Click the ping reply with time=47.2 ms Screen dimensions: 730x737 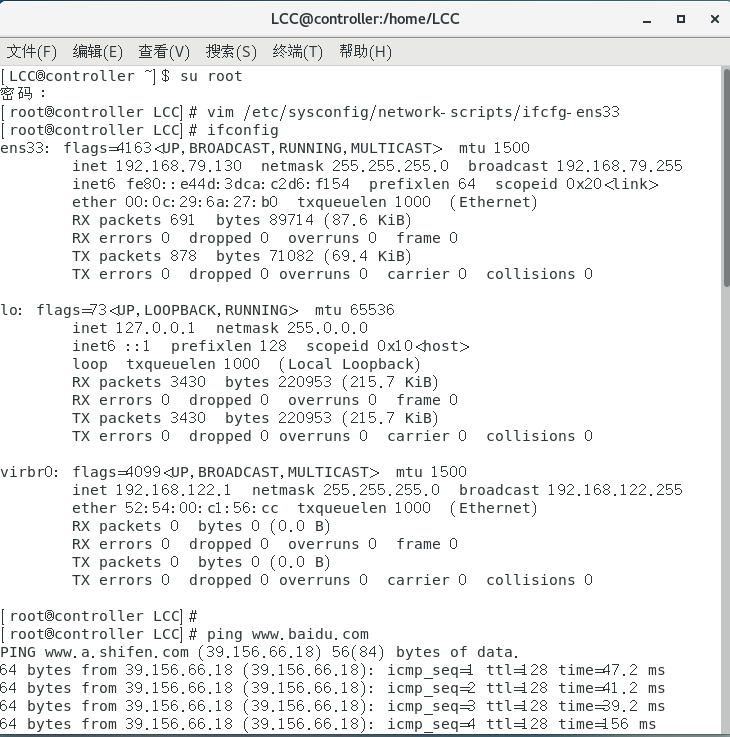point(332,670)
